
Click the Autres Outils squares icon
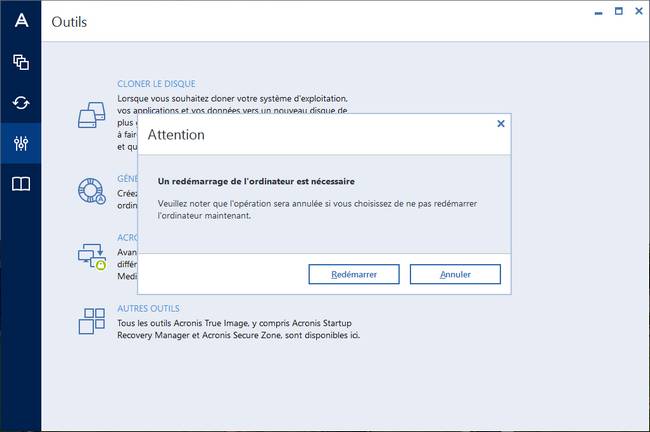(92, 321)
